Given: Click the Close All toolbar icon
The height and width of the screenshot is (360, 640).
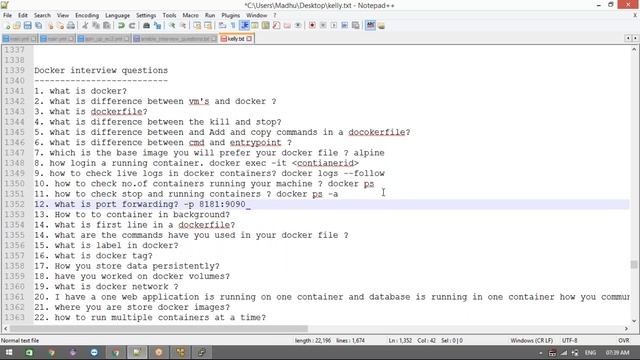Looking at the screenshot, I should (60, 26).
